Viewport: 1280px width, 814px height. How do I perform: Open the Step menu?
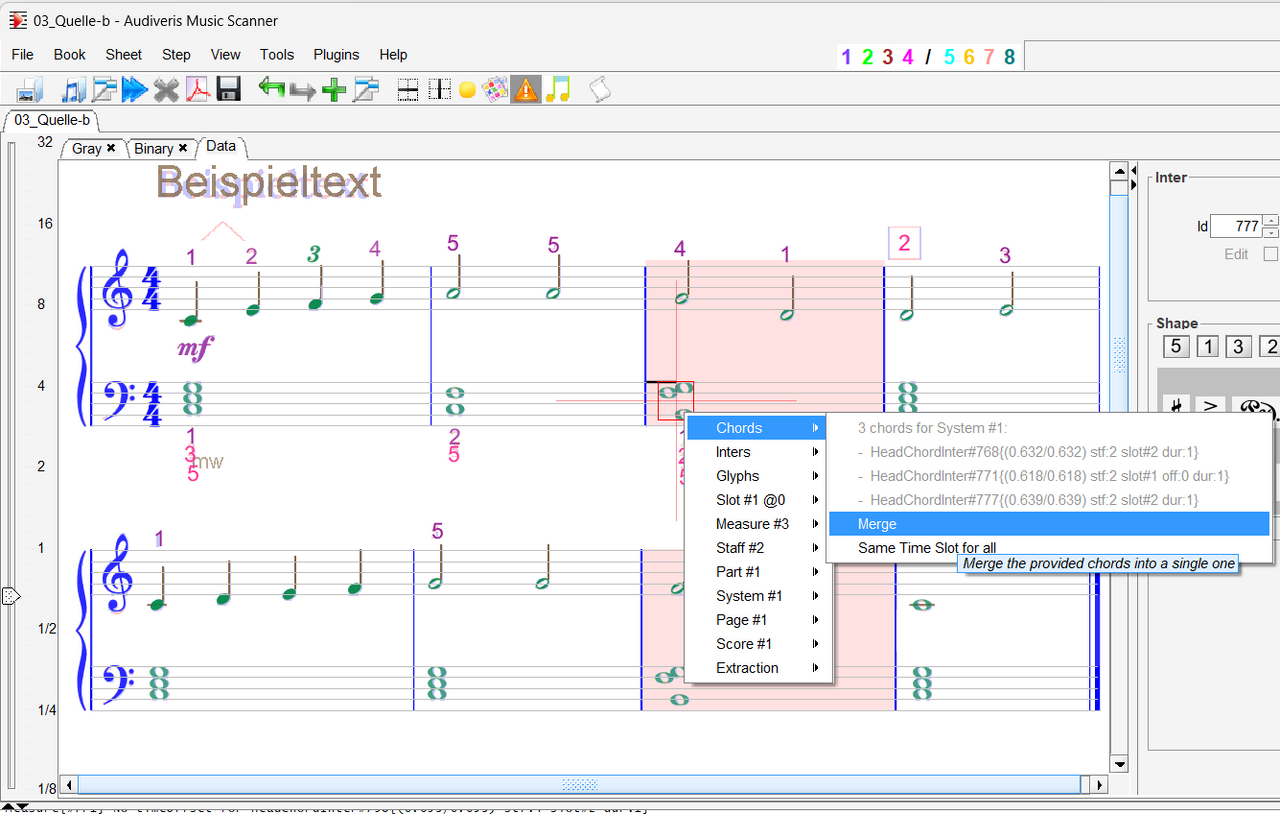pos(176,55)
